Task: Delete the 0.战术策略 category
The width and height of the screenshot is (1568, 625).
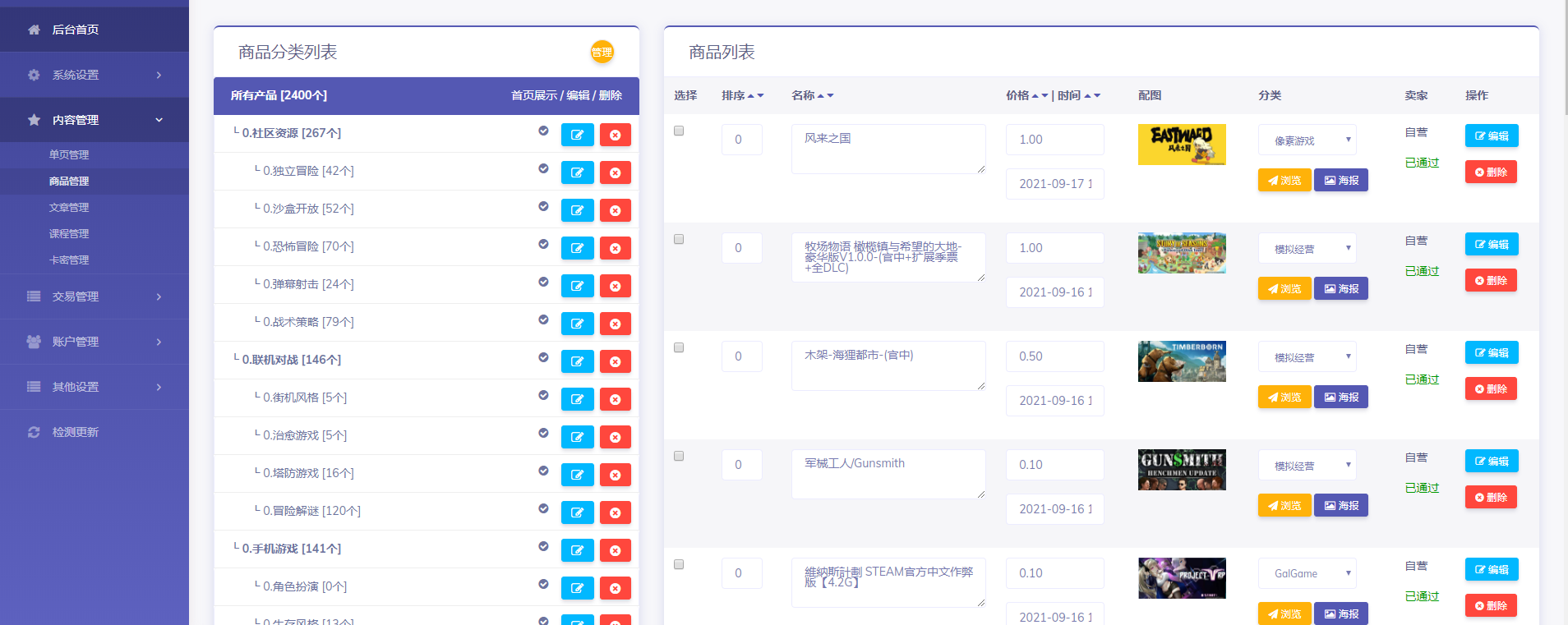Action: pyautogui.click(x=615, y=324)
